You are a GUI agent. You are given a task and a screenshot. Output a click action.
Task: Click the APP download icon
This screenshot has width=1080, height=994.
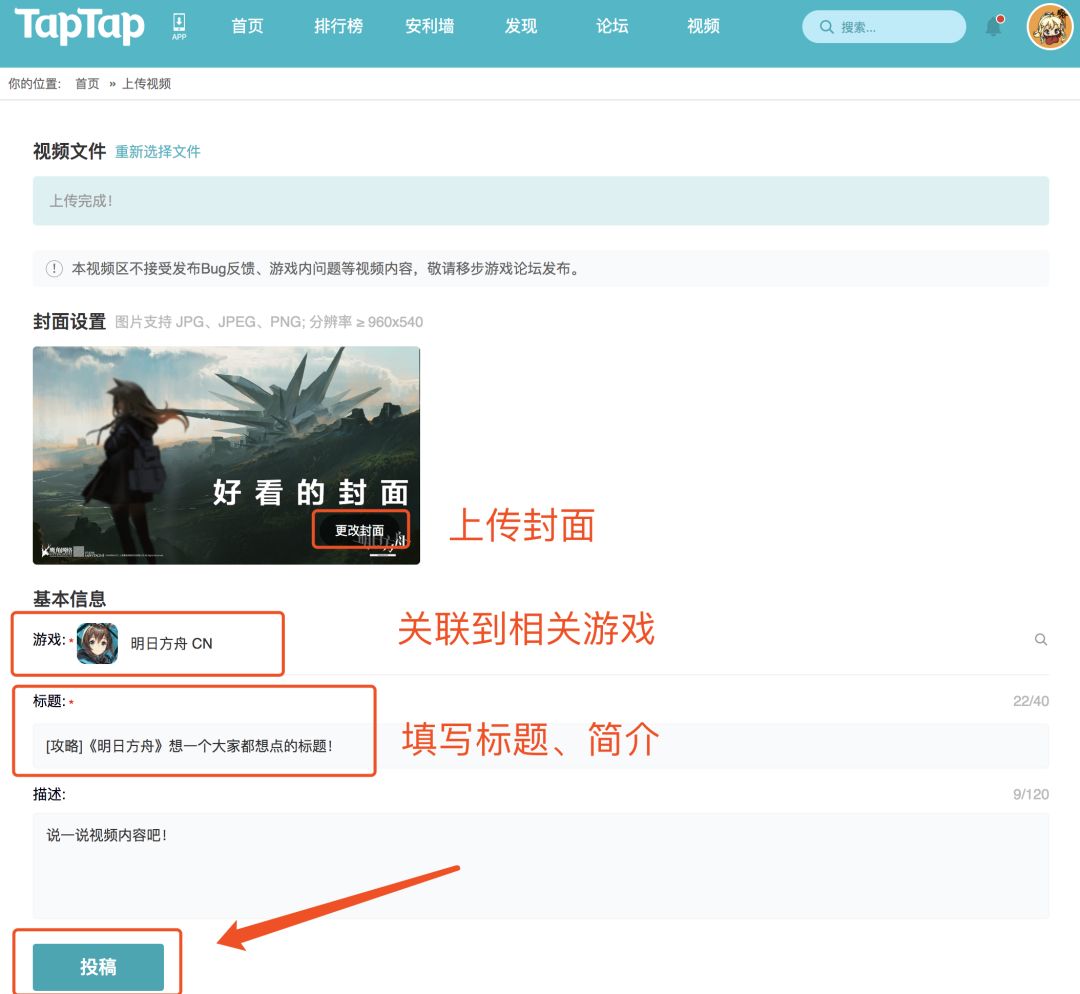[x=177, y=26]
